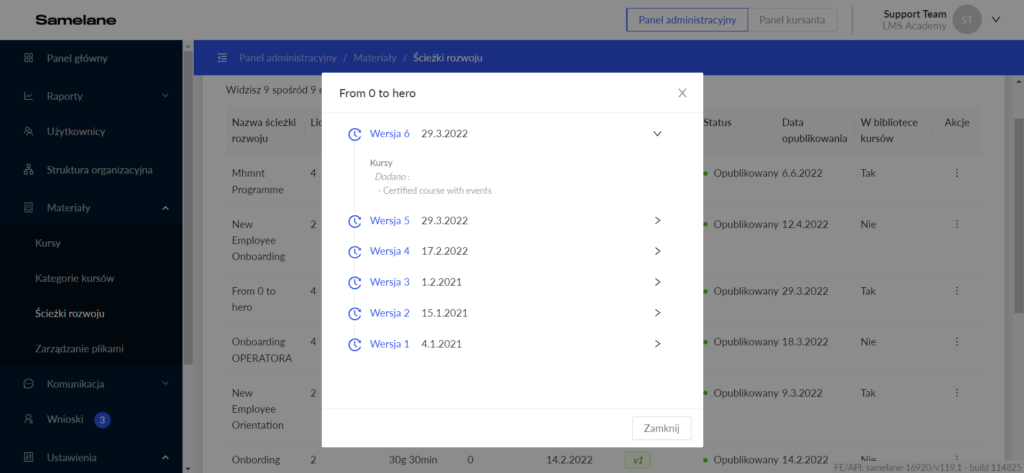The image size is (1024, 473).
Task: Click the history clock icon for Wersja 6
Action: [x=354, y=134]
